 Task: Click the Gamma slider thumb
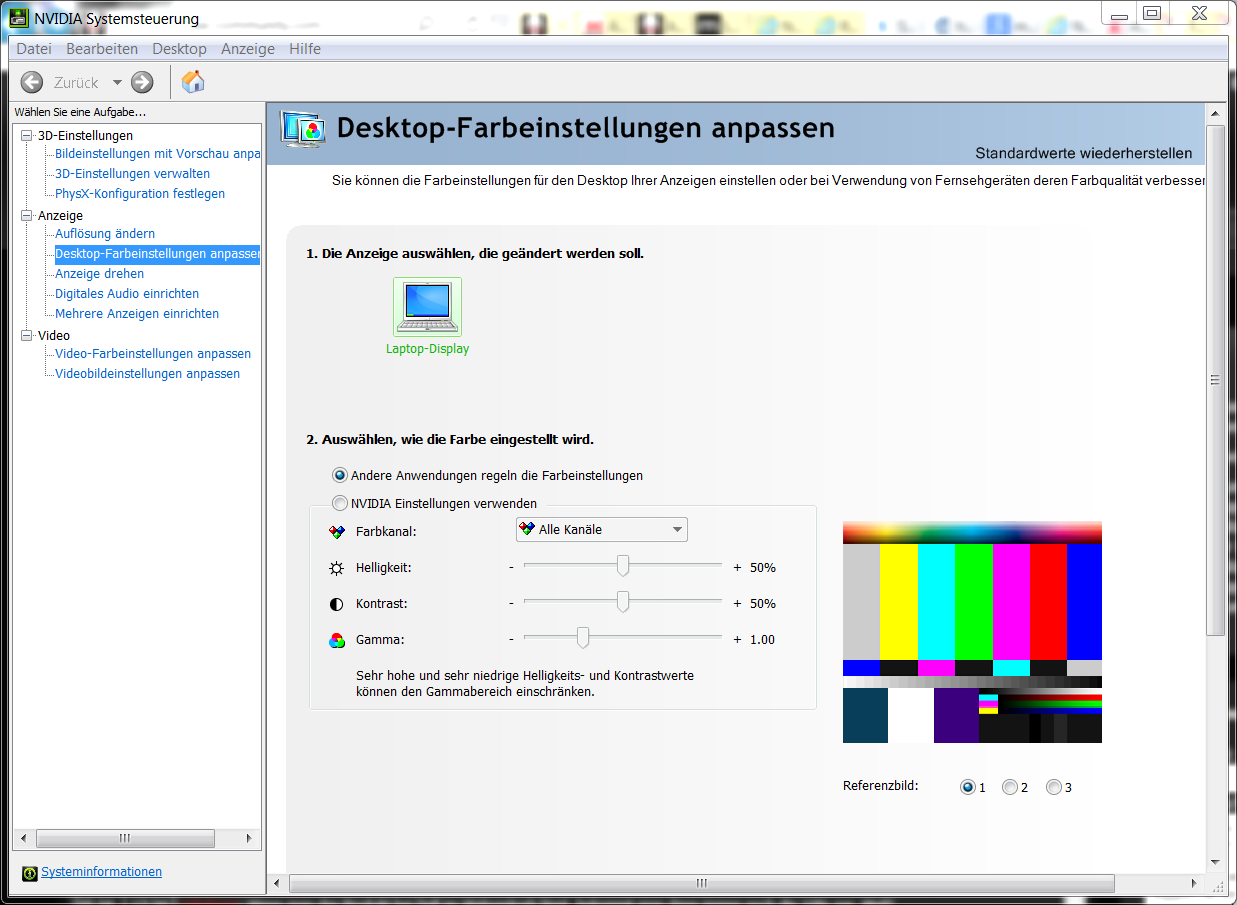tap(583, 638)
